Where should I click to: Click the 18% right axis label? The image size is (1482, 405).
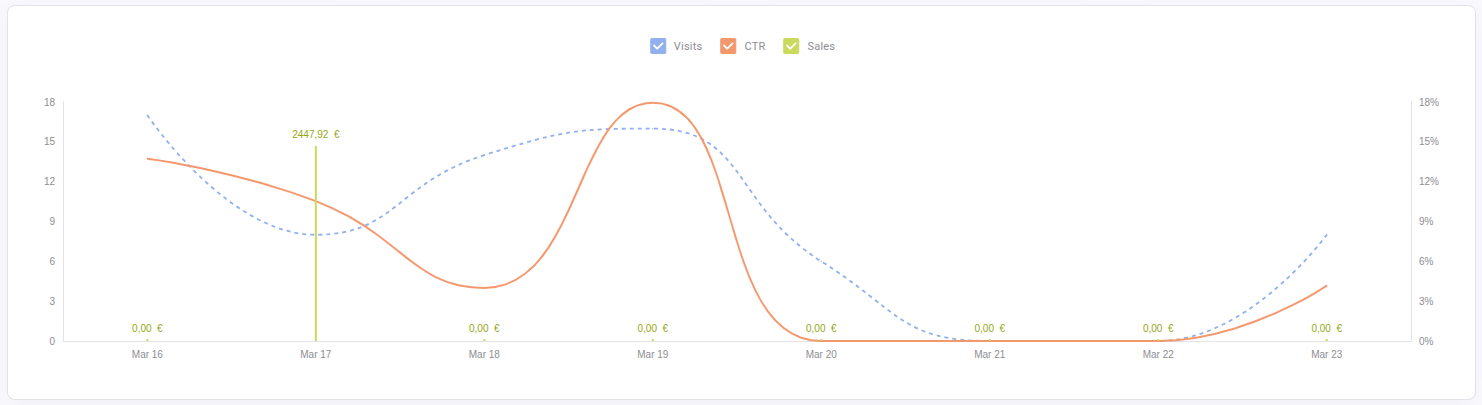tap(1427, 102)
